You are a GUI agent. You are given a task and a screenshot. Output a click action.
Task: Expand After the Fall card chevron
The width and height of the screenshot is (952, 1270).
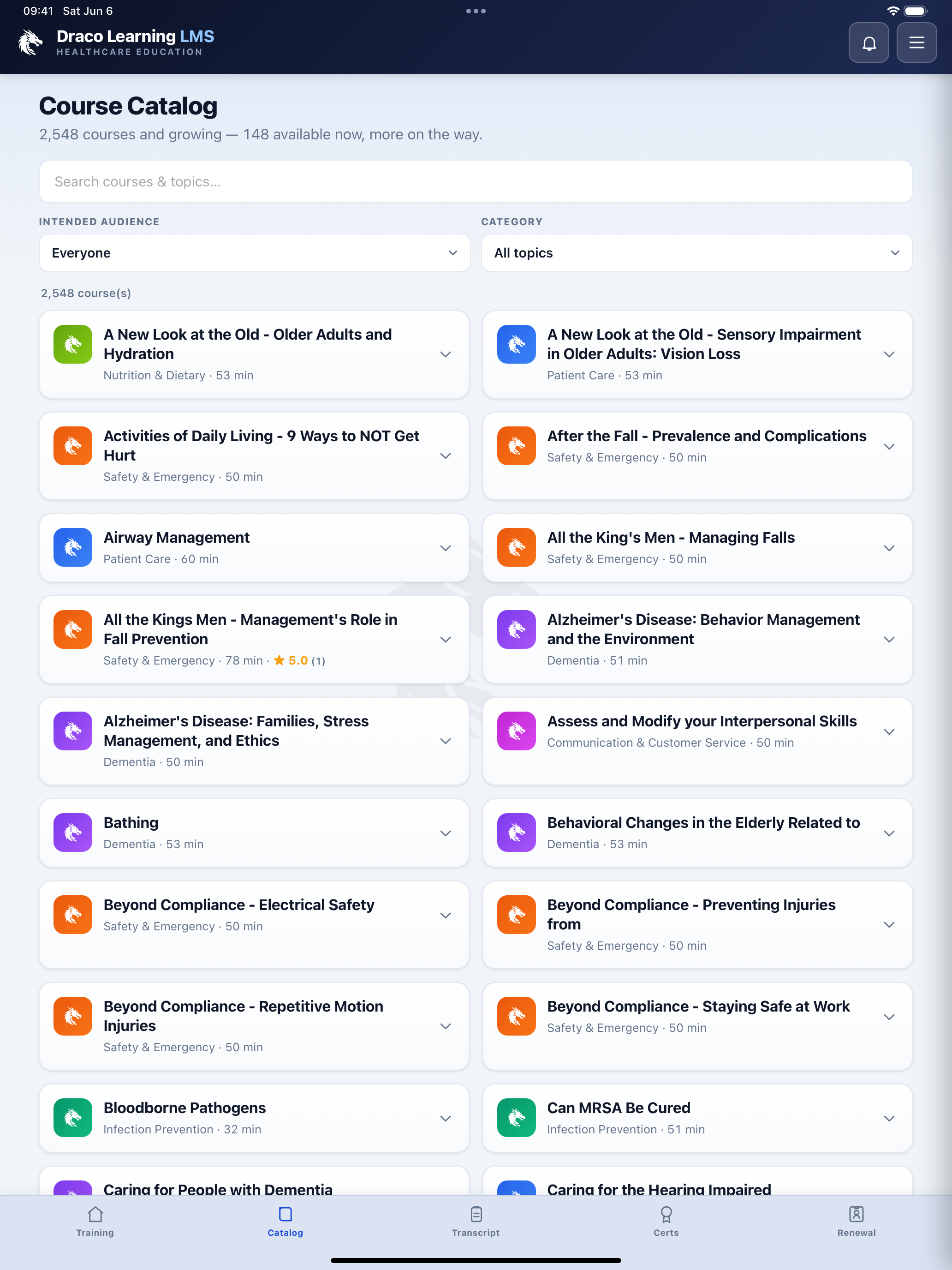(x=889, y=447)
